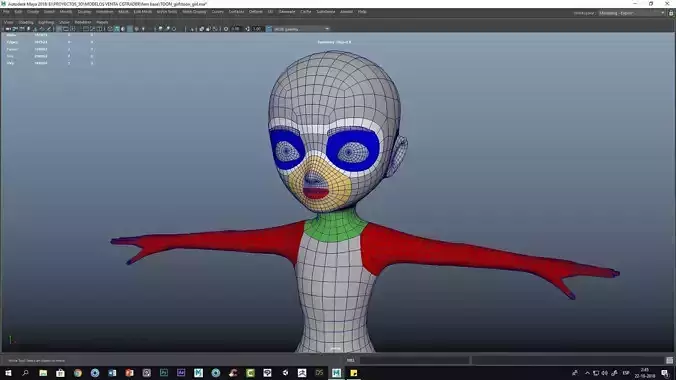The height and width of the screenshot is (380, 676).
Task: Toggle Wireframe on Shaded
Action: pyautogui.click(x=130, y=29)
